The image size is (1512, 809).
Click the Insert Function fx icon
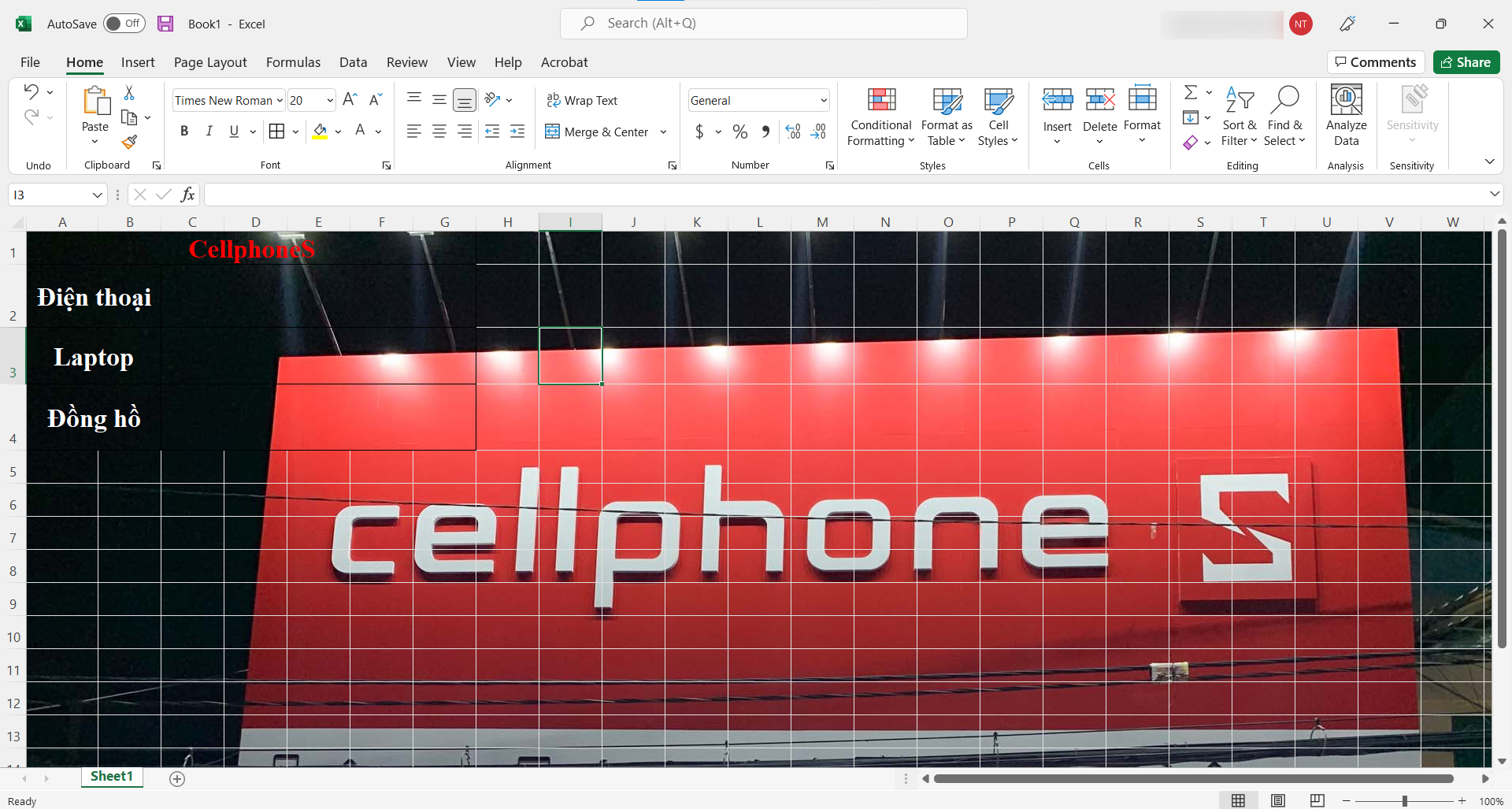tap(187, 195)
